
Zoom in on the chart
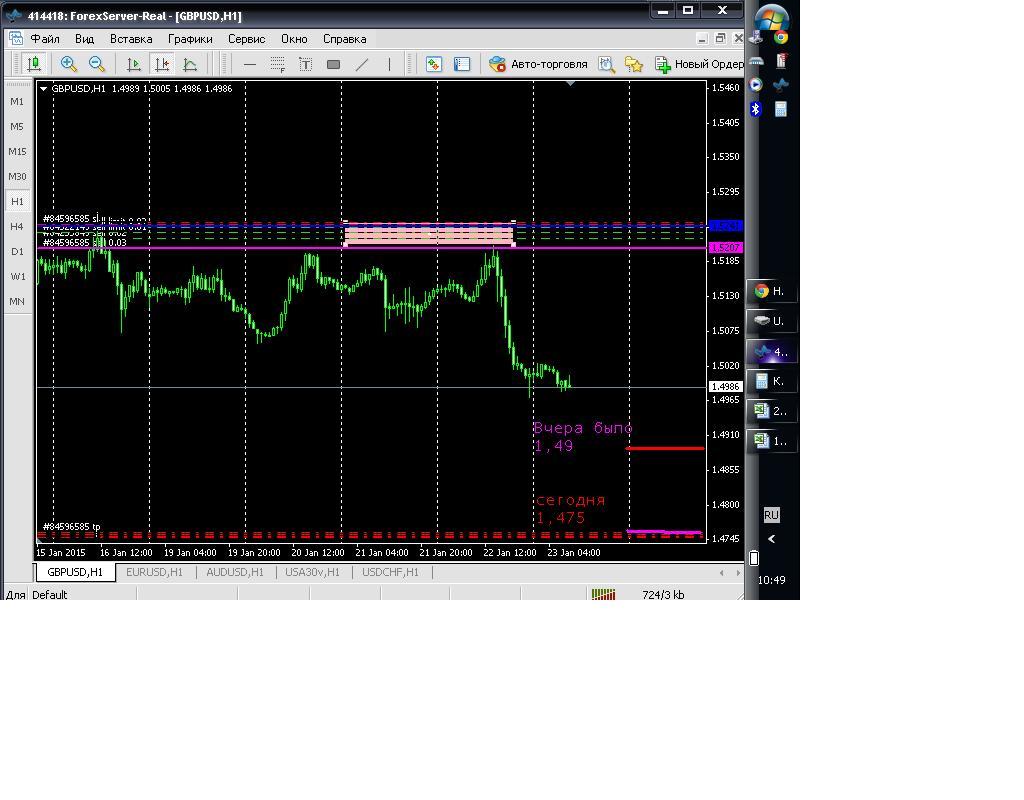(x=69, y=64)
